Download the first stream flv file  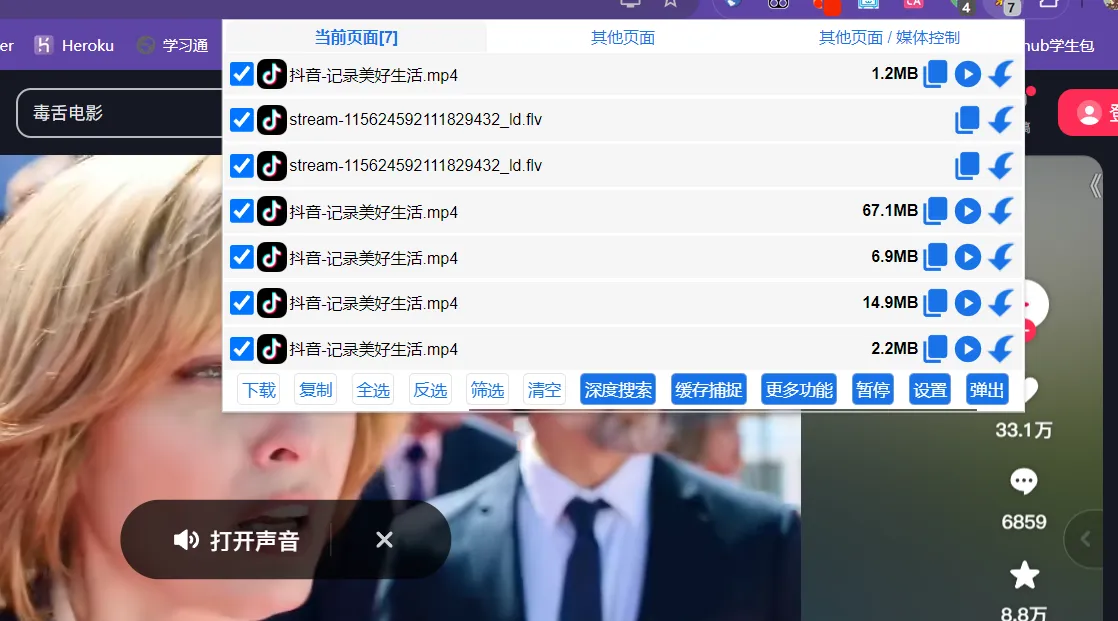[x=1001, y=120]
